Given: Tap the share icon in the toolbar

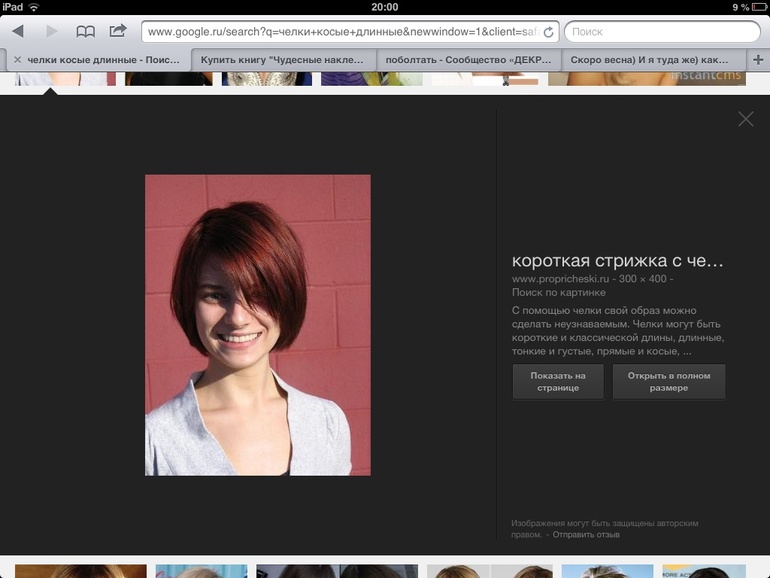Looking at the screenshot, I should pos(118,31).
